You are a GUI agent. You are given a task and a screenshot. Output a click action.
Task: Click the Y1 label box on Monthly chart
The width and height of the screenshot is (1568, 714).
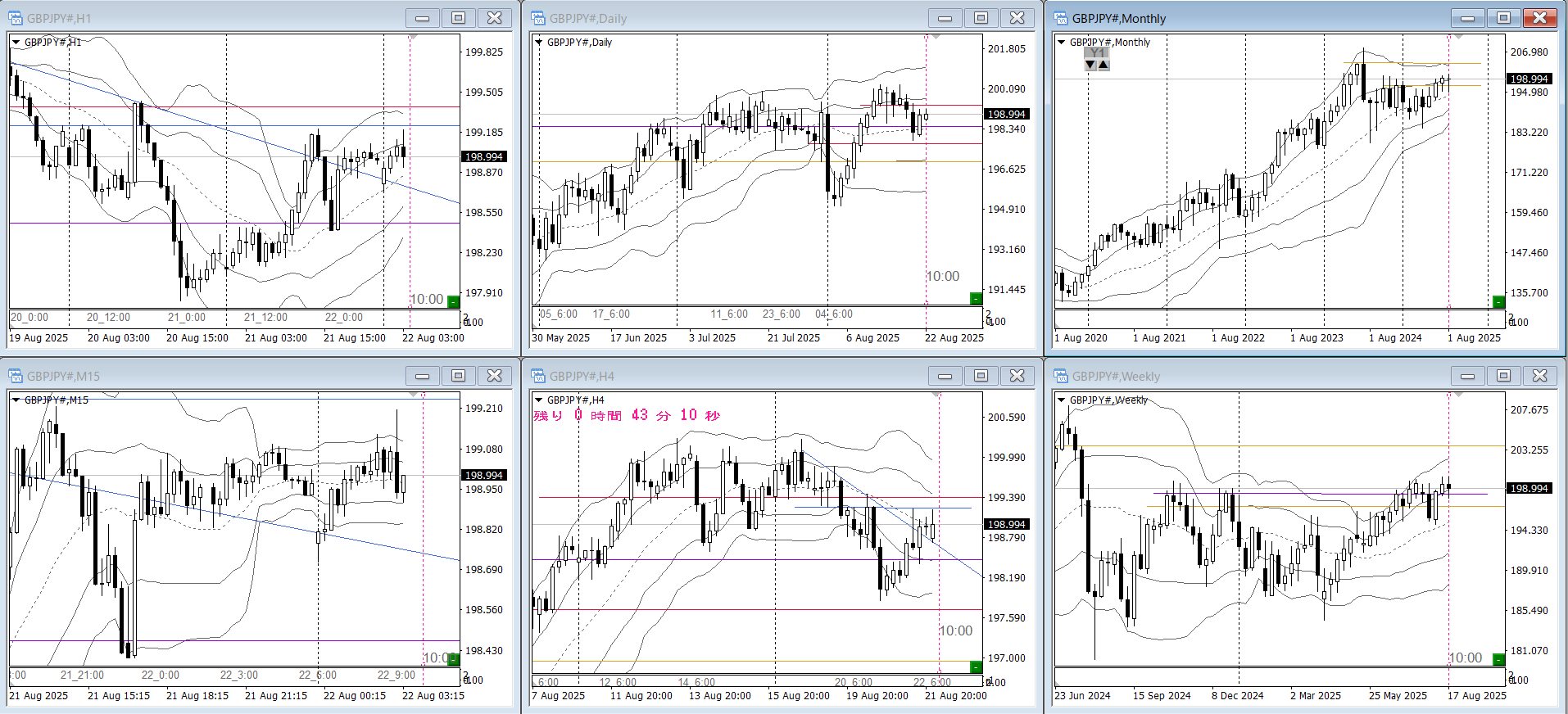pos(1097,53)
